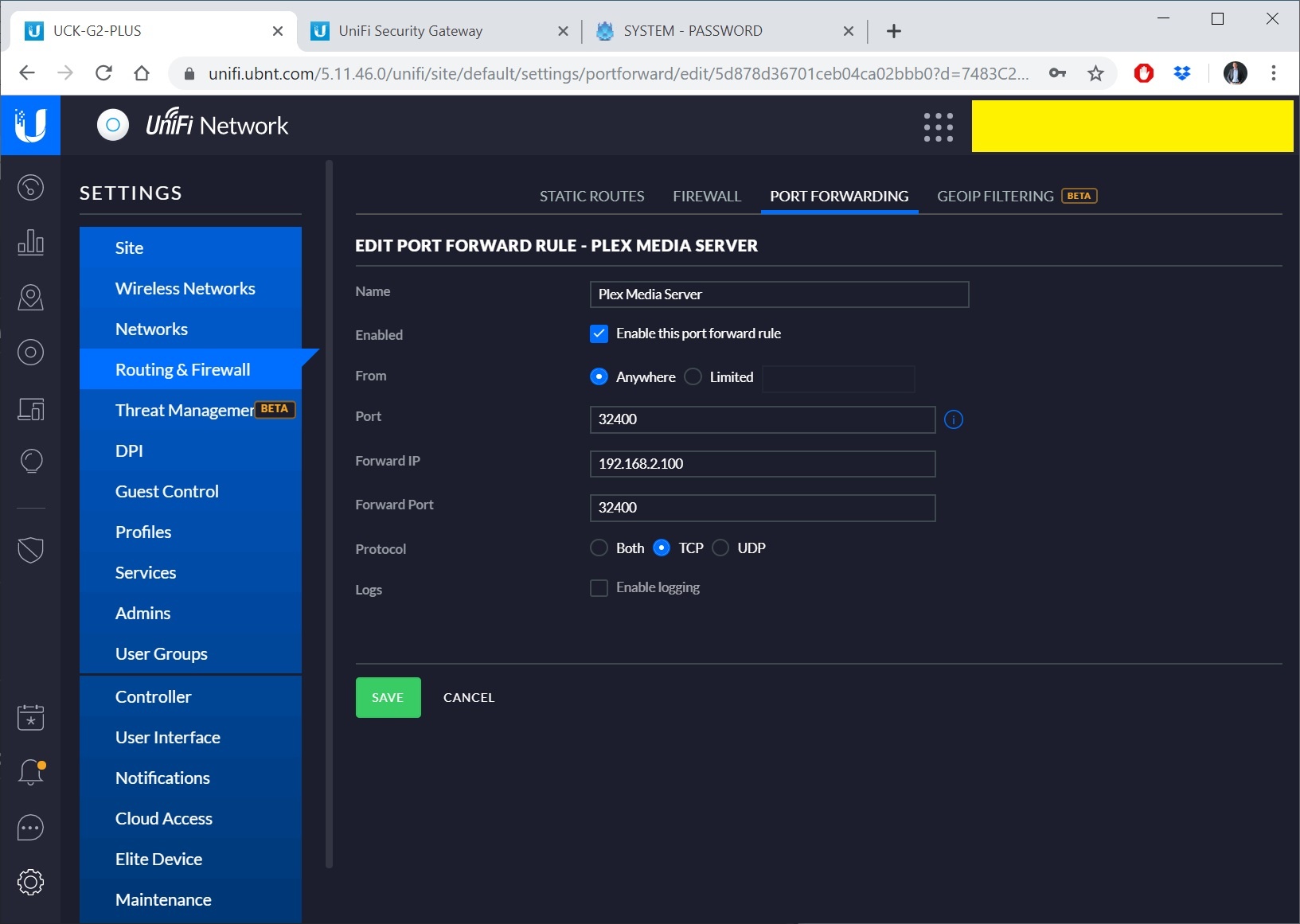Open Site settings
This screenshot has height=924, width=1300.
click(x=190, y=248)
